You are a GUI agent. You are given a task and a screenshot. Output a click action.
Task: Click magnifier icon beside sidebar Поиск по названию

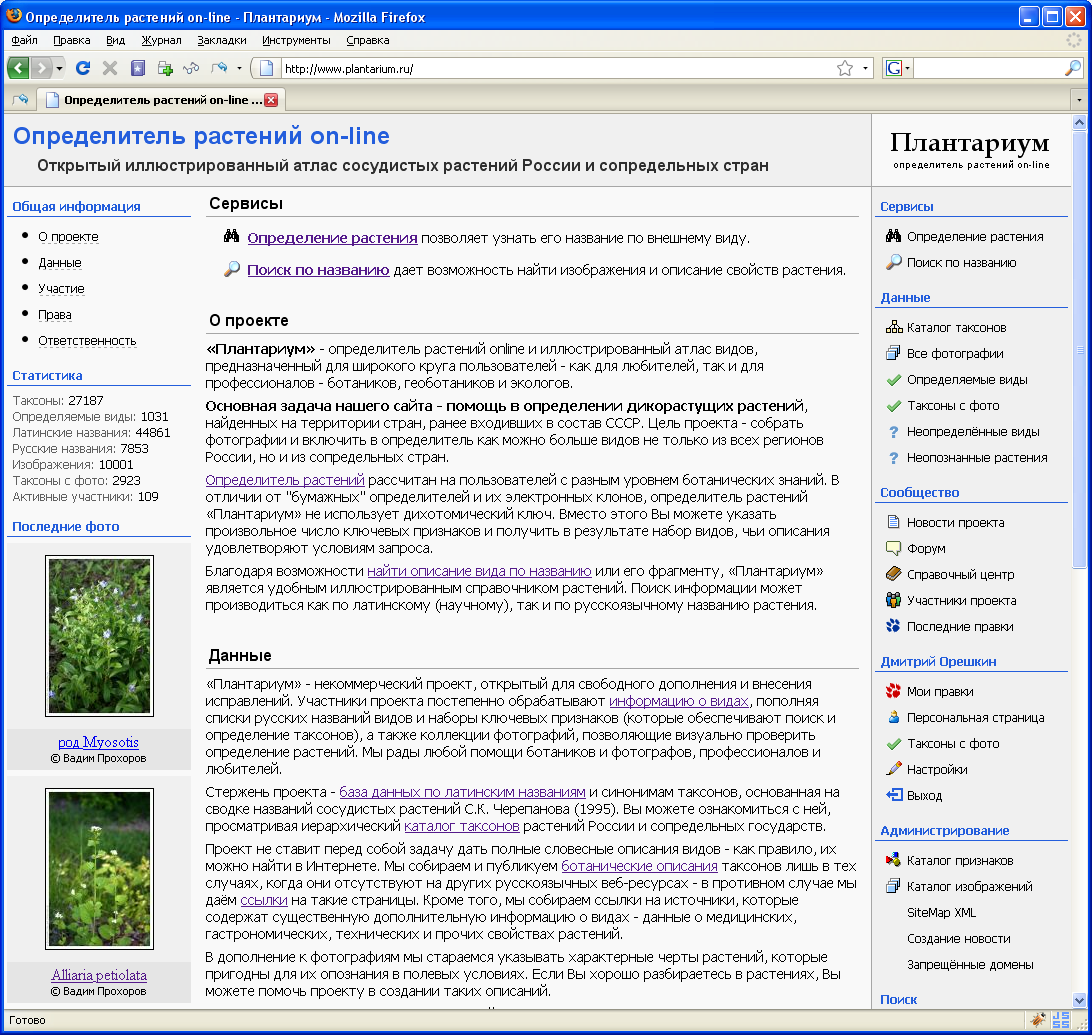click(894, 262)
